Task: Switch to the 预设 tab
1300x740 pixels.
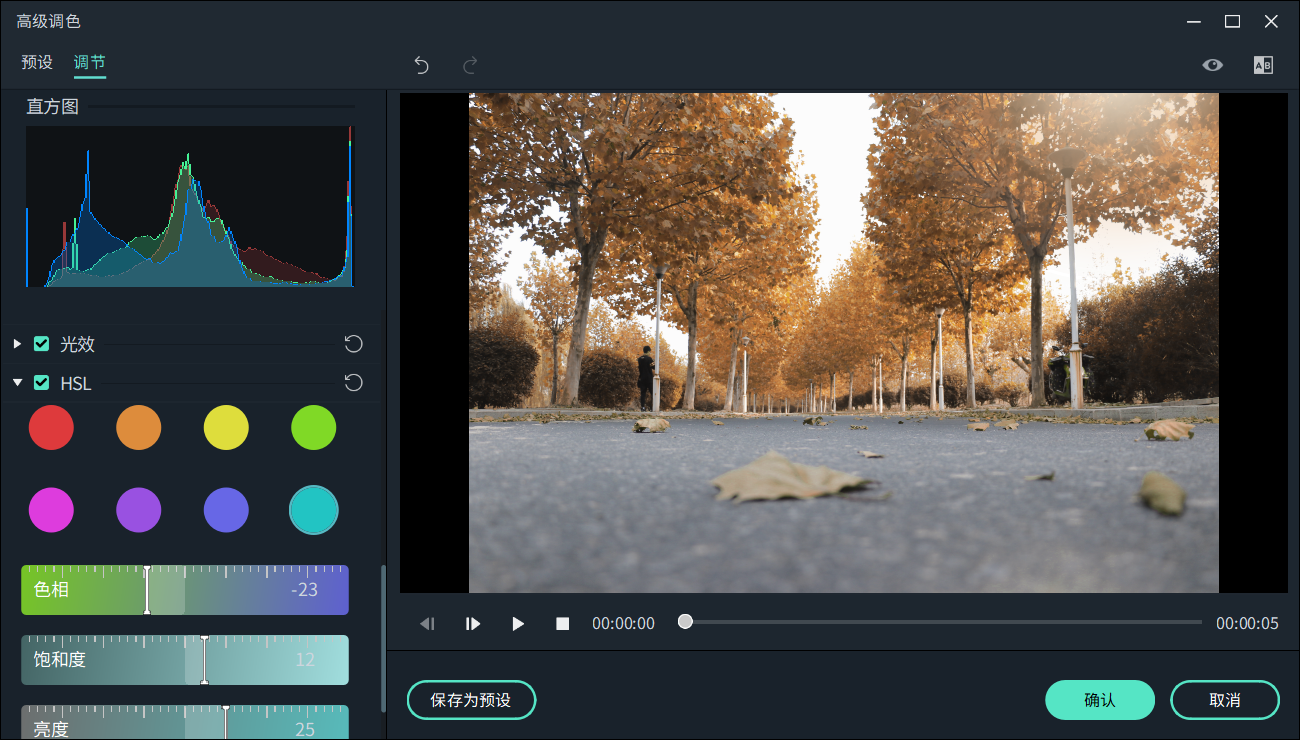Action: pos(37,62)
